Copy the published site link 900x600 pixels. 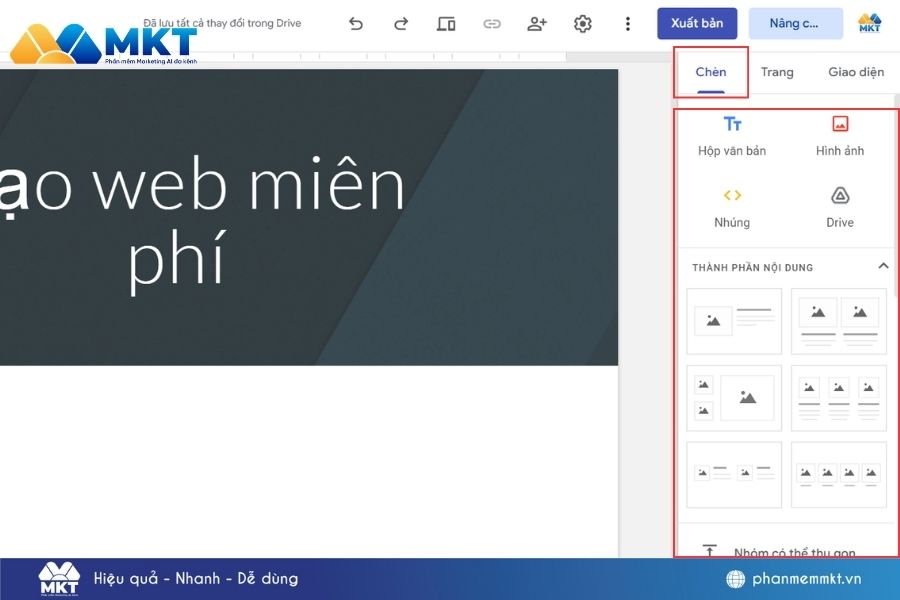tap(492, 24)
